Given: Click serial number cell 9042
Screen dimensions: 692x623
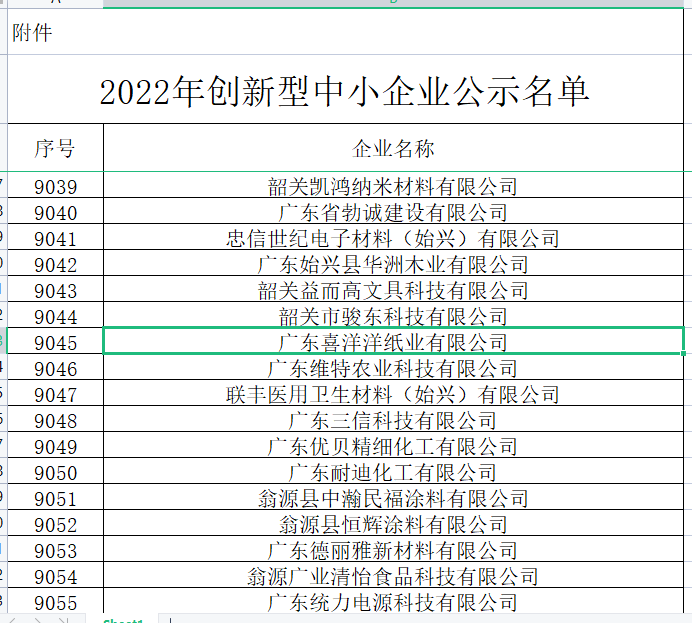Looking at the screenshot, I should [x=55, y=264].
